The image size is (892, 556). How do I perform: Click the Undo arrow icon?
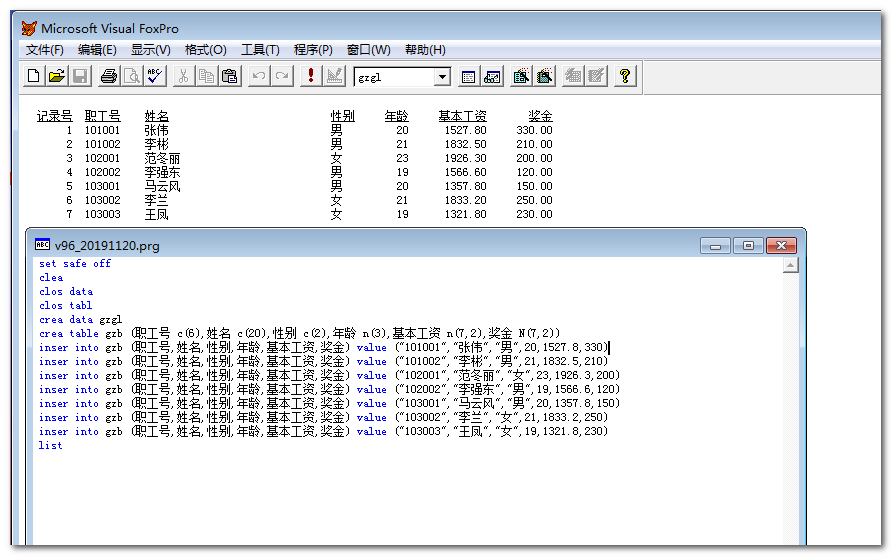(259, 76)
